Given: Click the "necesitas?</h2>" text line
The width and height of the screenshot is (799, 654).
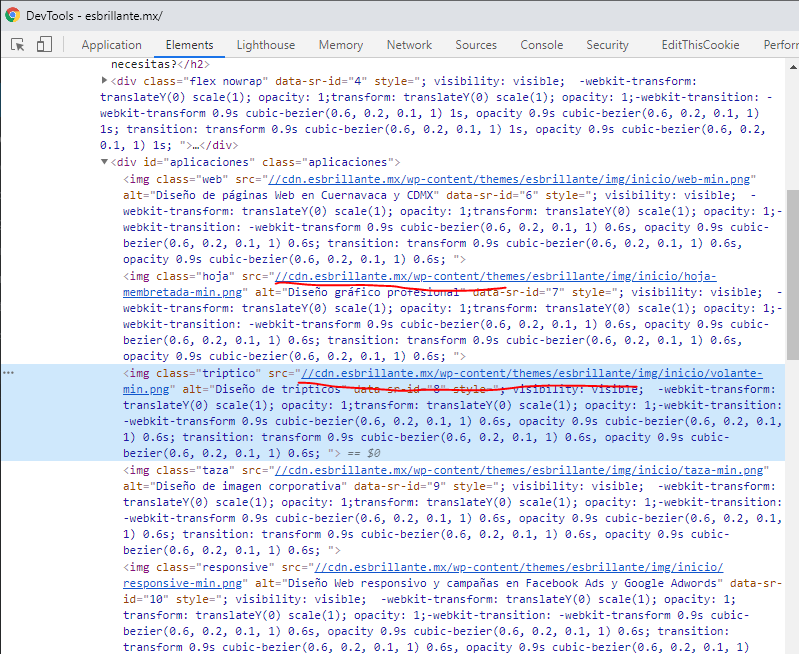Looking at the screenshot, I should (x=160, y=64).
